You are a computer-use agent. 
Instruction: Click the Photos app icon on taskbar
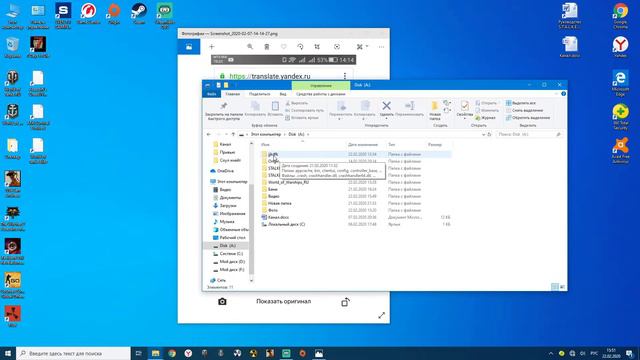click(x=319, y=353)
